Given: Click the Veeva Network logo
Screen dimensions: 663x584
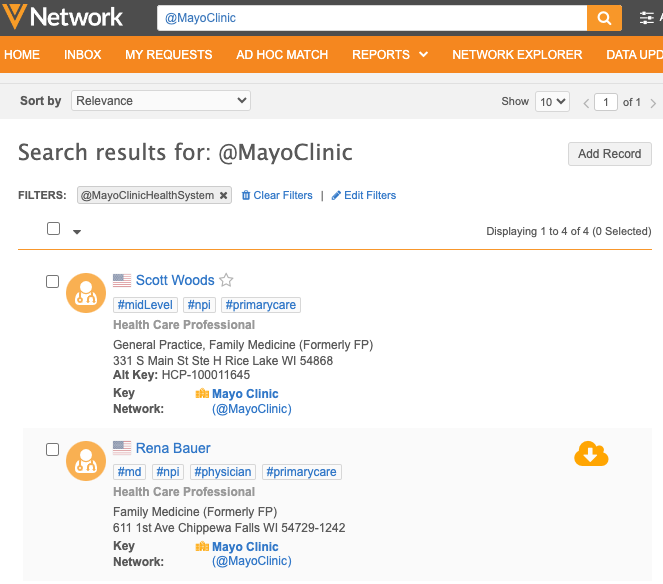Looking at the screenshot, I should point(63,18).
